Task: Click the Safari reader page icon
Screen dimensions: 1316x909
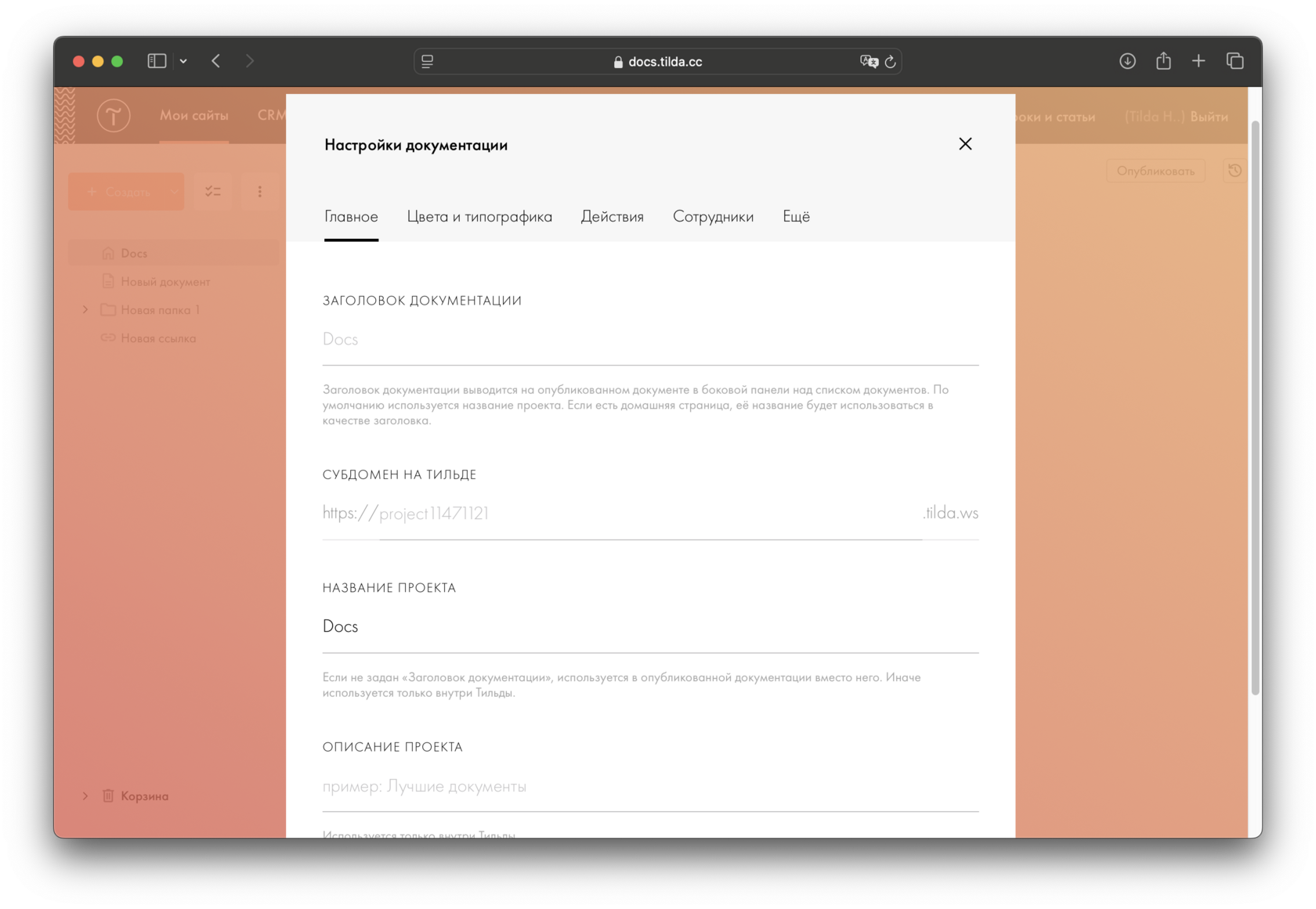Action: 428,61
